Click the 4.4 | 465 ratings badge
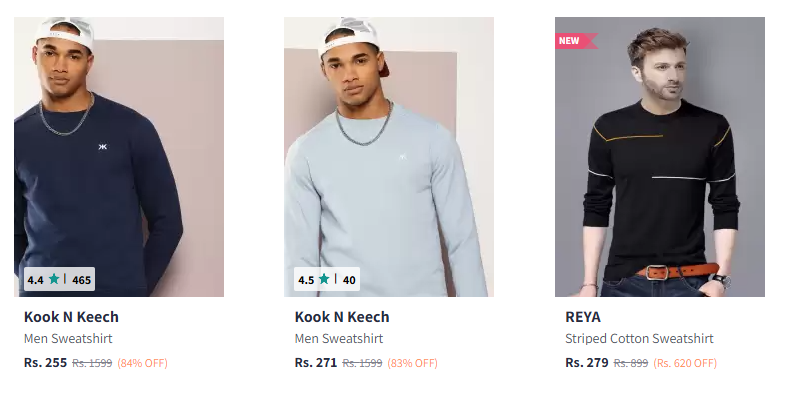The height and width of the screenshot is (396, 790). pyautogui.click(x=59, y=279)
